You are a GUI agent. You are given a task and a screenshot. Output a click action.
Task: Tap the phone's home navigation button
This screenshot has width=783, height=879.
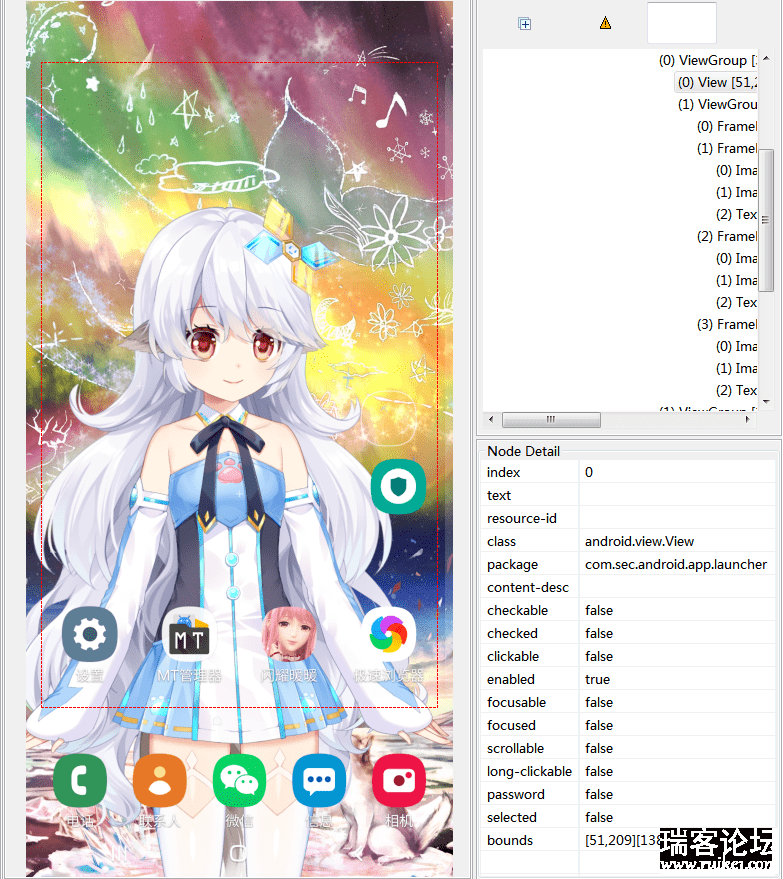point(238,853)
